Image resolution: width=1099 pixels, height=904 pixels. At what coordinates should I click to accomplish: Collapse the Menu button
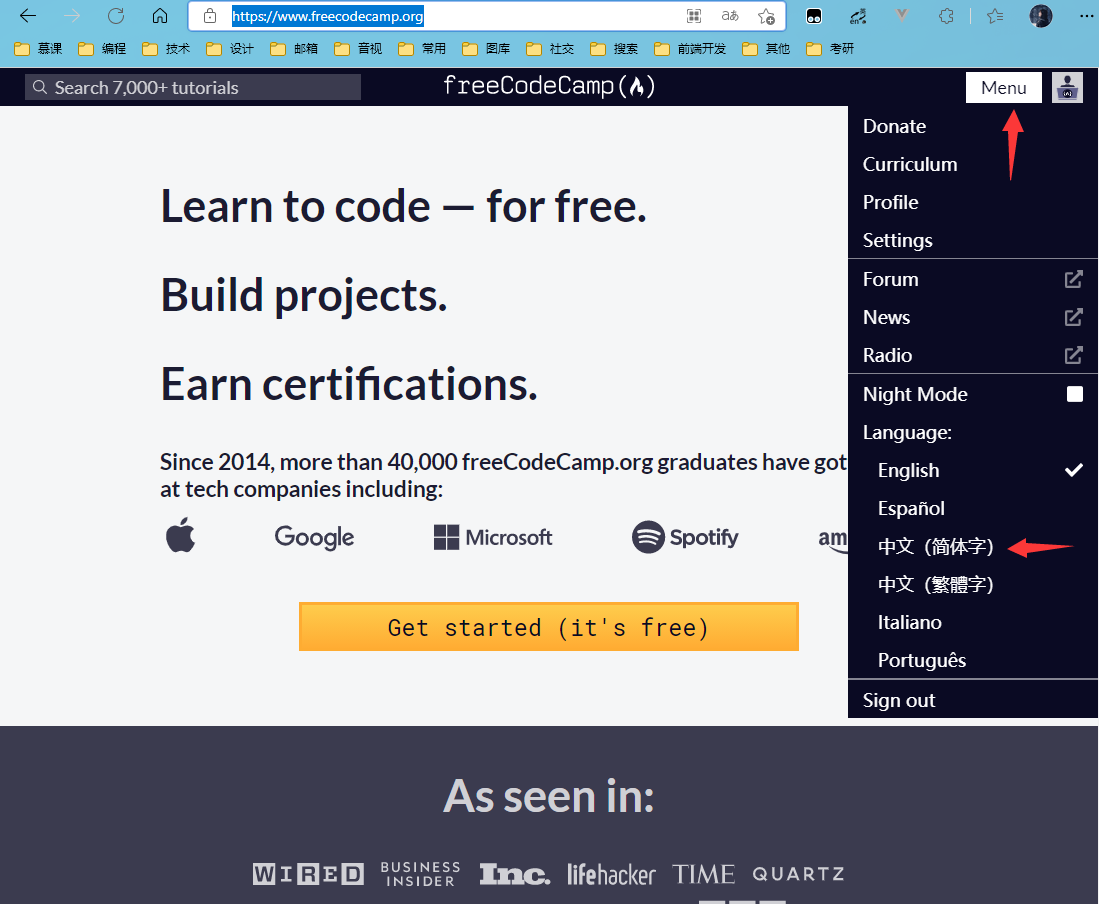(x=1004, y=88)
